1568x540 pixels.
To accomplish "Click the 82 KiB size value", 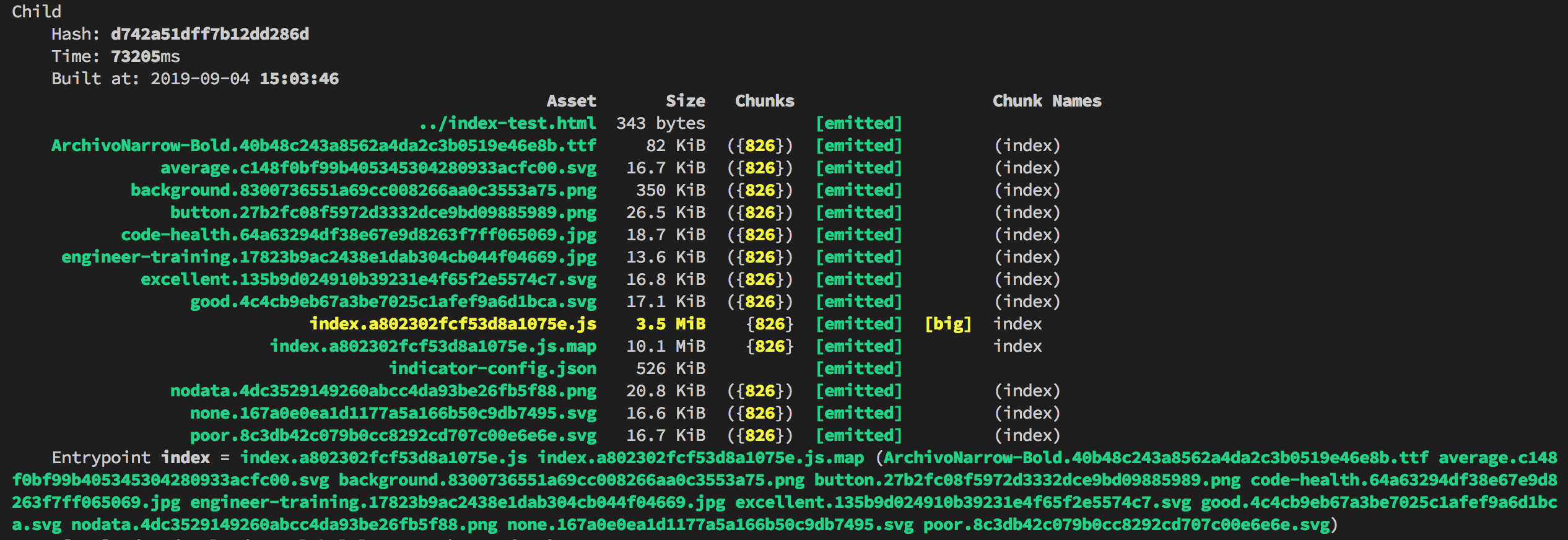I will pos(676,146).
